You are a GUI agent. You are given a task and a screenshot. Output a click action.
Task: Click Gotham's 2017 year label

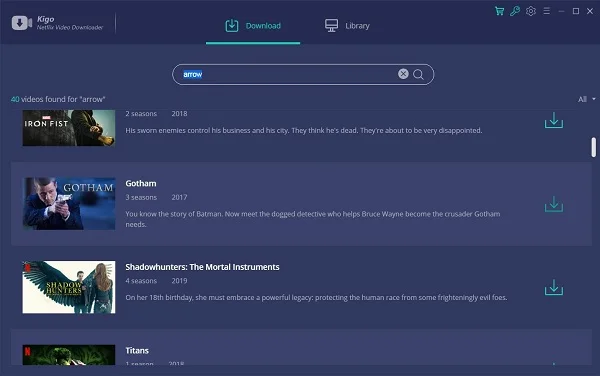tap(179, 197)
